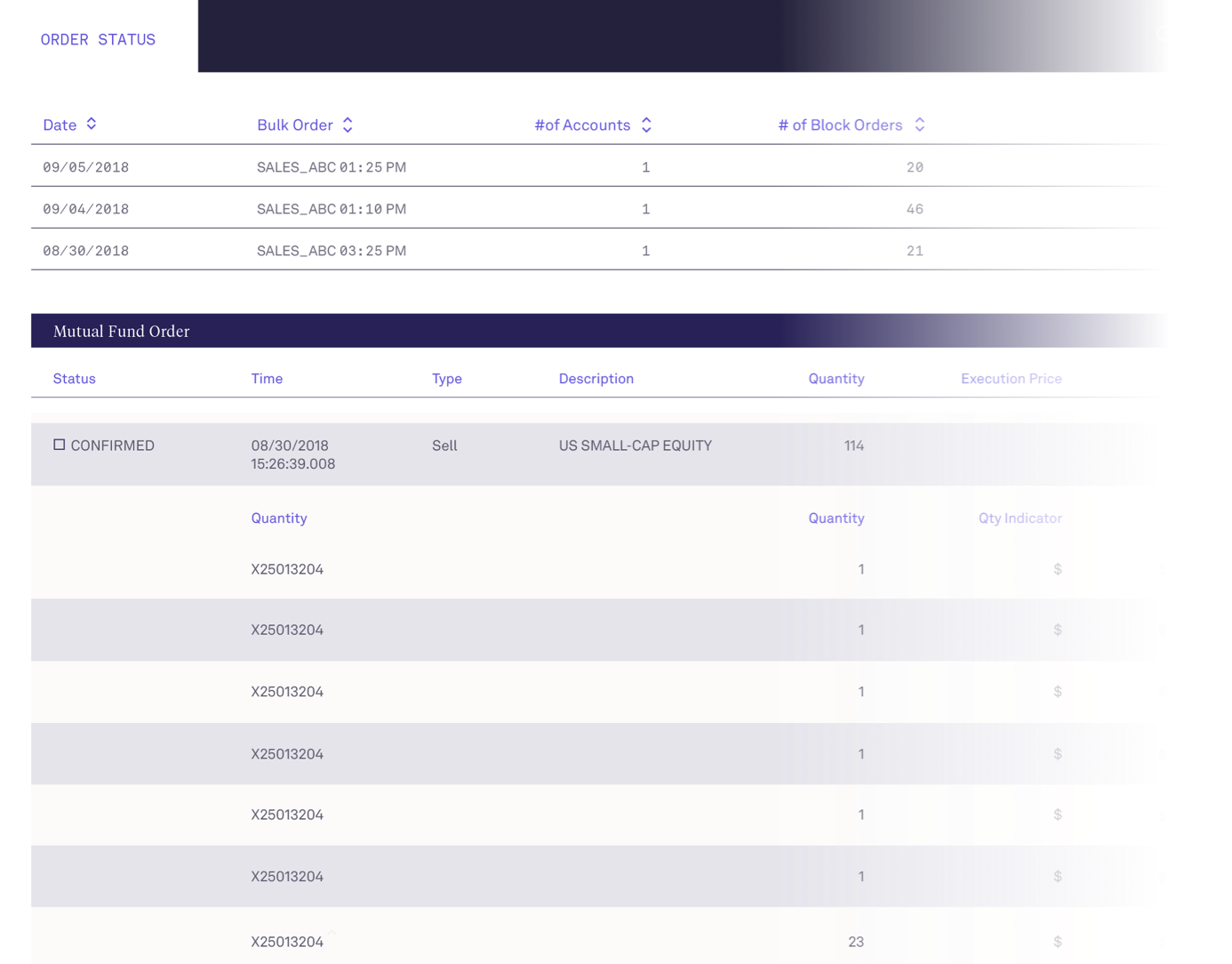Screen dimensions: 1232x964
Task: Check the checkbox beside CONFIRMED order
Action: (60, 444)
